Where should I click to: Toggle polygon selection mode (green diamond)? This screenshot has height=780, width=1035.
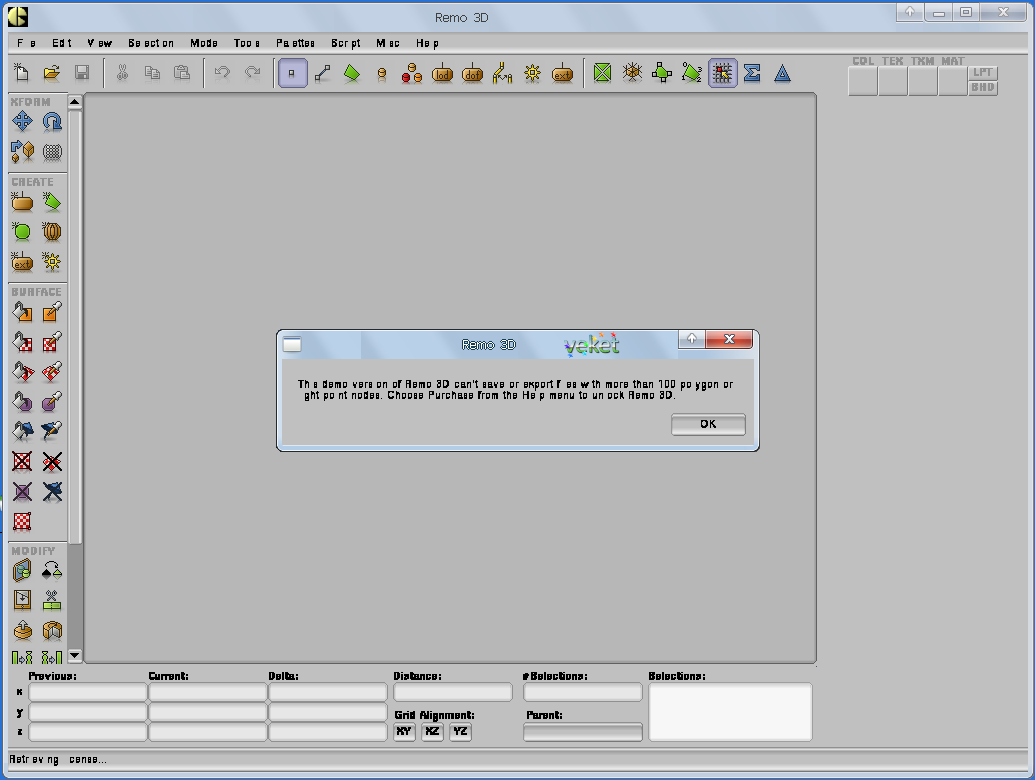[352, 73]
